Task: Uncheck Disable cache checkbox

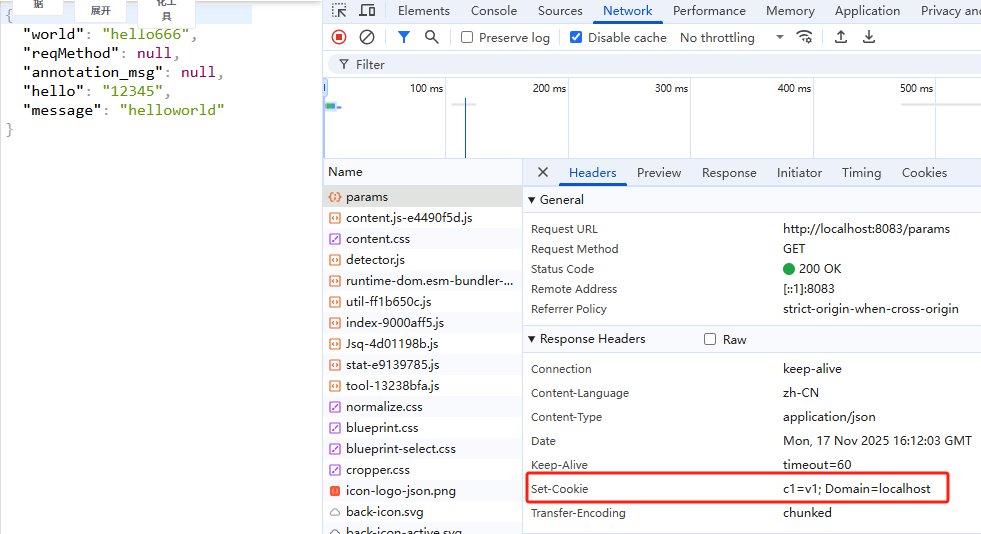Action: point(576,38)
